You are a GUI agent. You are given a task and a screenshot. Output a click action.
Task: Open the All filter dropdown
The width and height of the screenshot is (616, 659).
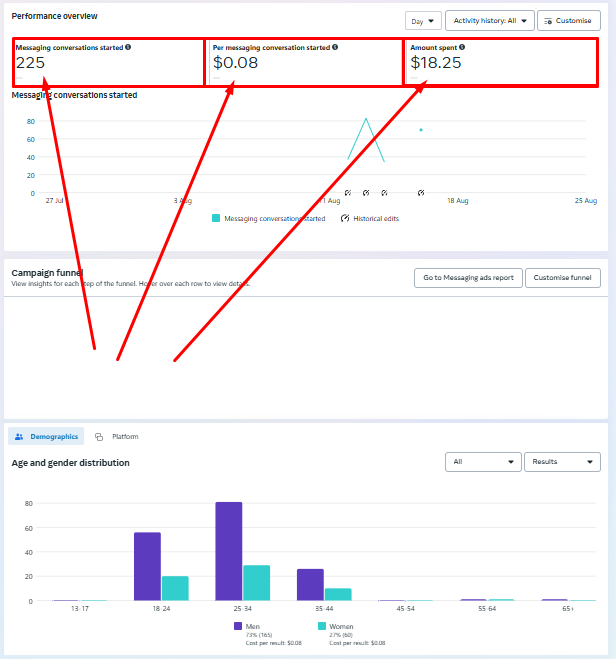click(483, 462)
